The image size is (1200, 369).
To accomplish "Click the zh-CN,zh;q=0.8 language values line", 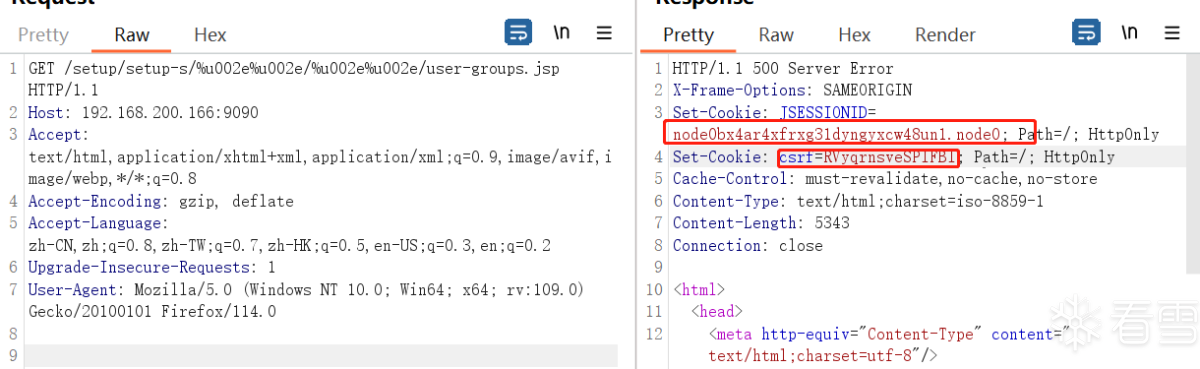I will tap(290, 245).
